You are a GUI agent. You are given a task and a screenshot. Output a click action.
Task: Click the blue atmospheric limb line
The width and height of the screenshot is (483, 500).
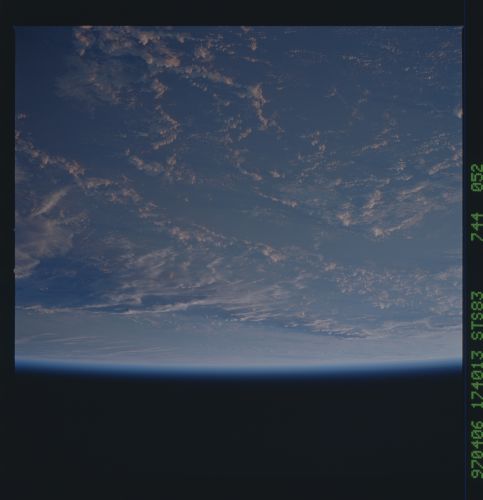[x=238, y=366]
